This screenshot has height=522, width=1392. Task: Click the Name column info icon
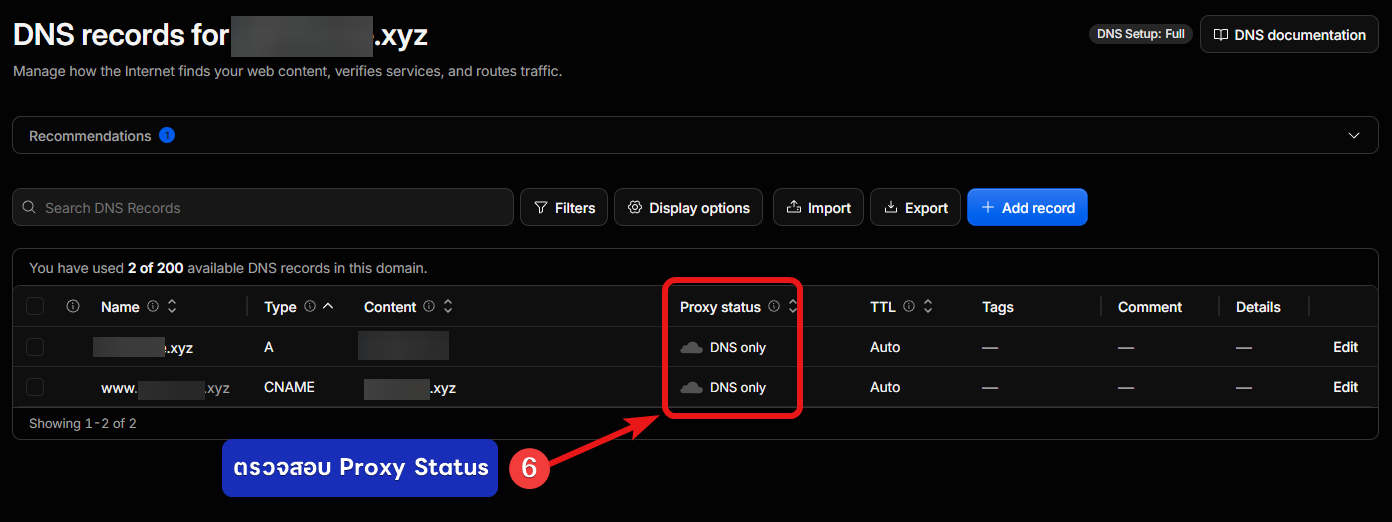(x=153, y=307)
